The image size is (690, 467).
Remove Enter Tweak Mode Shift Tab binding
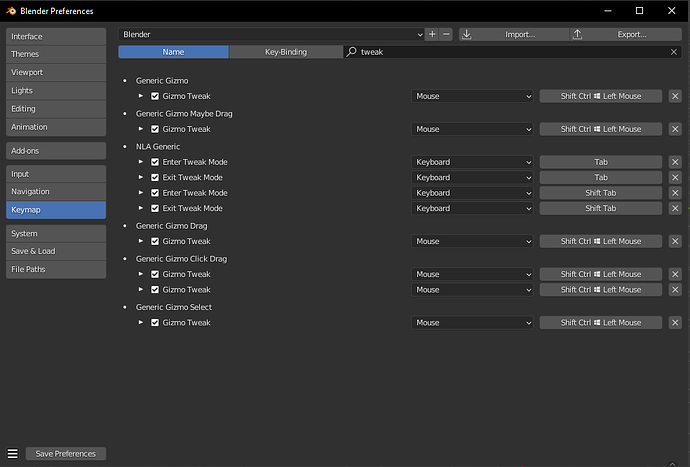click(x=675, y=193)
